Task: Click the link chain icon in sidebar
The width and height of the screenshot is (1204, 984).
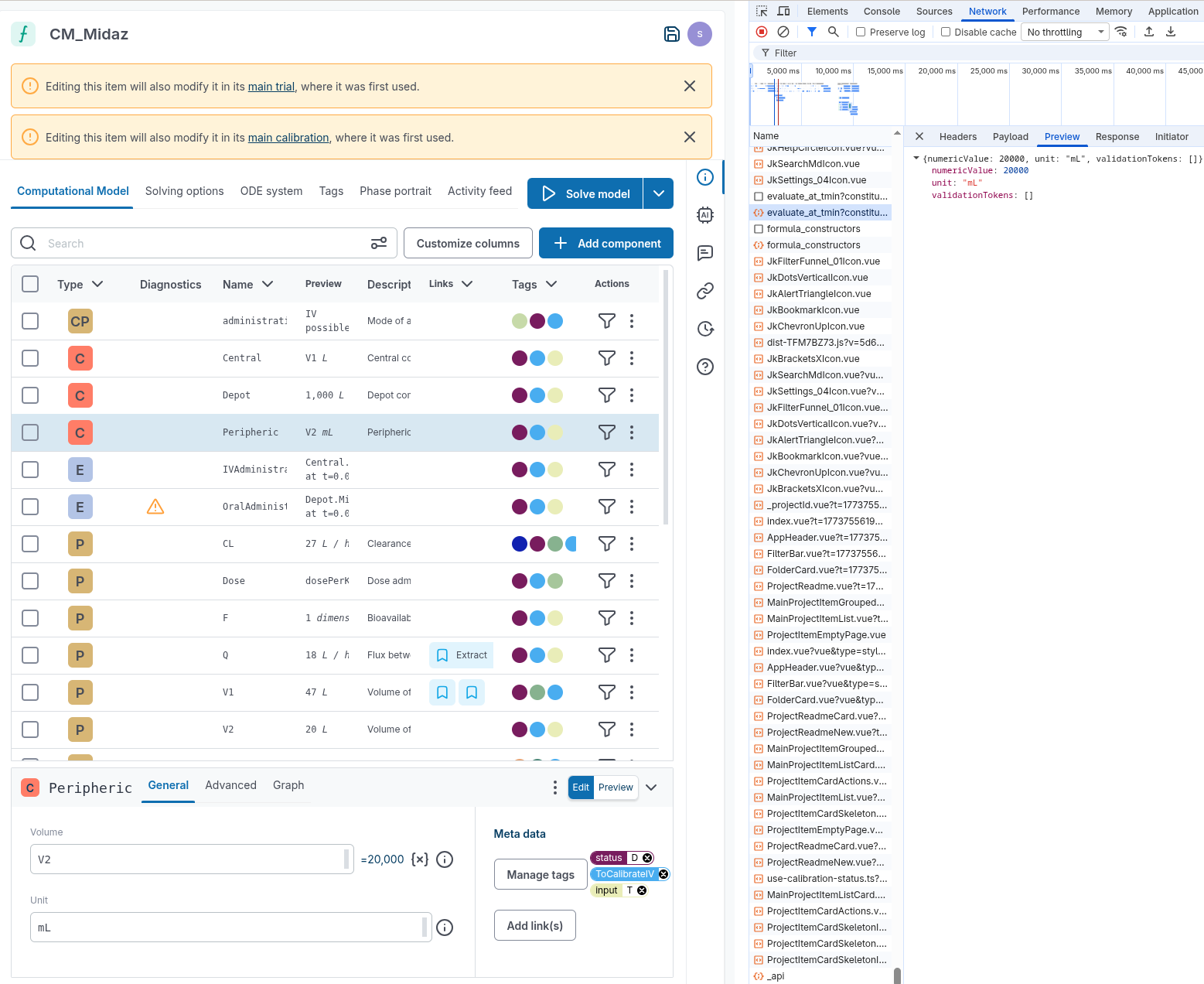Action: click(704, 291)
